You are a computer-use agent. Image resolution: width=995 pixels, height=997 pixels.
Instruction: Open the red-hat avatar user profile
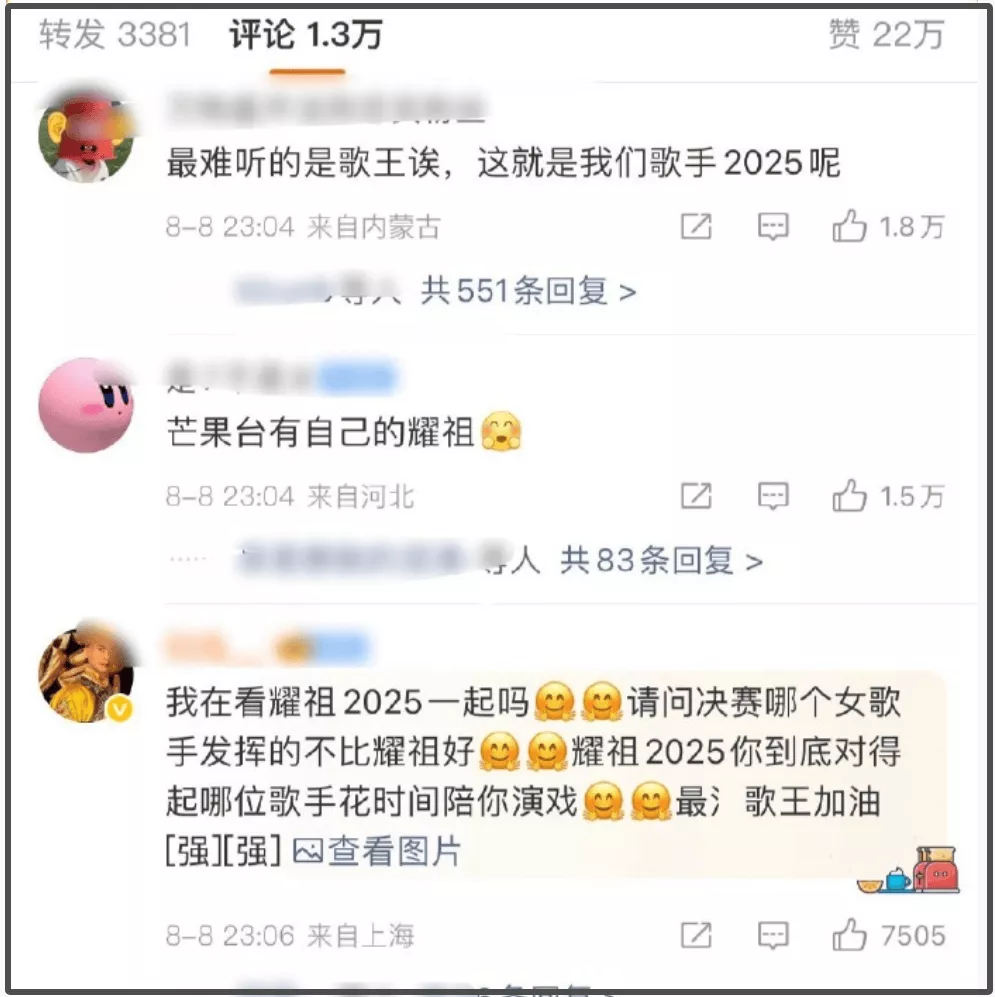(86, 135)
